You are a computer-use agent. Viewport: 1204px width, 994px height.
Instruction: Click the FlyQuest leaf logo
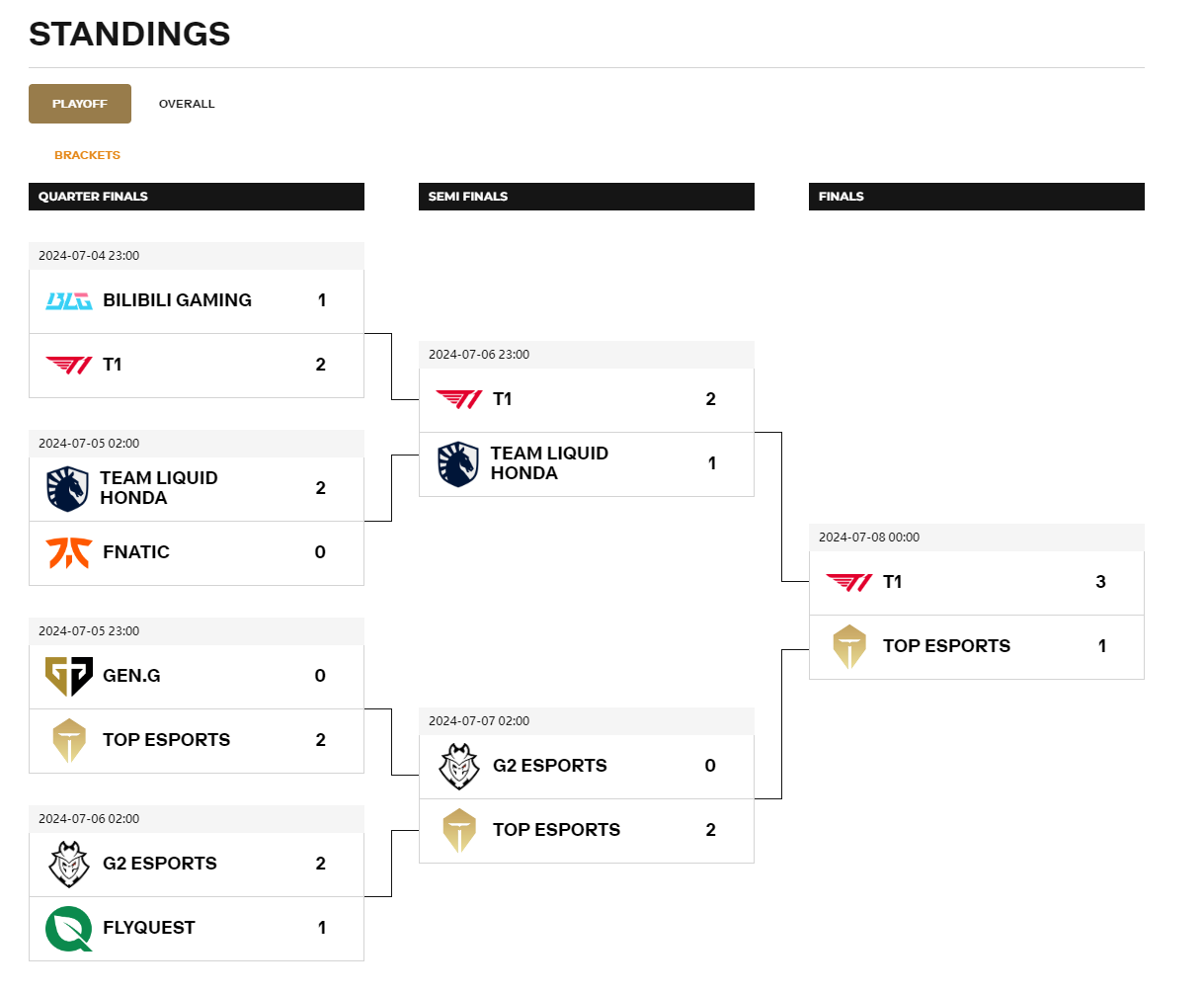(69, 928)
